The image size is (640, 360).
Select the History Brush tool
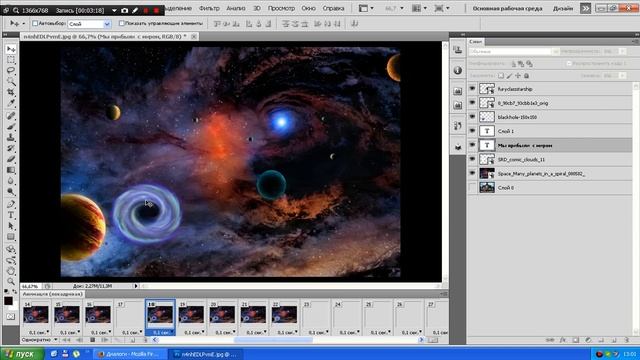click(11, 148)
